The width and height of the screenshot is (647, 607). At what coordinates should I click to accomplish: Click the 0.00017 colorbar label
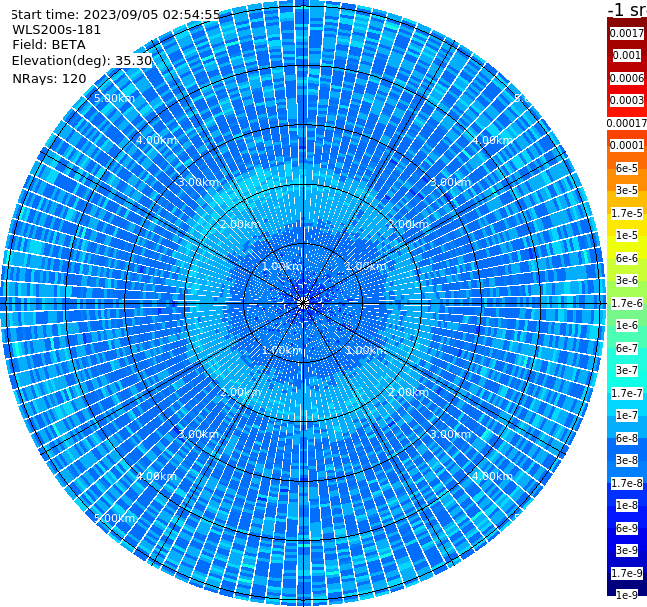pos(627,123)
